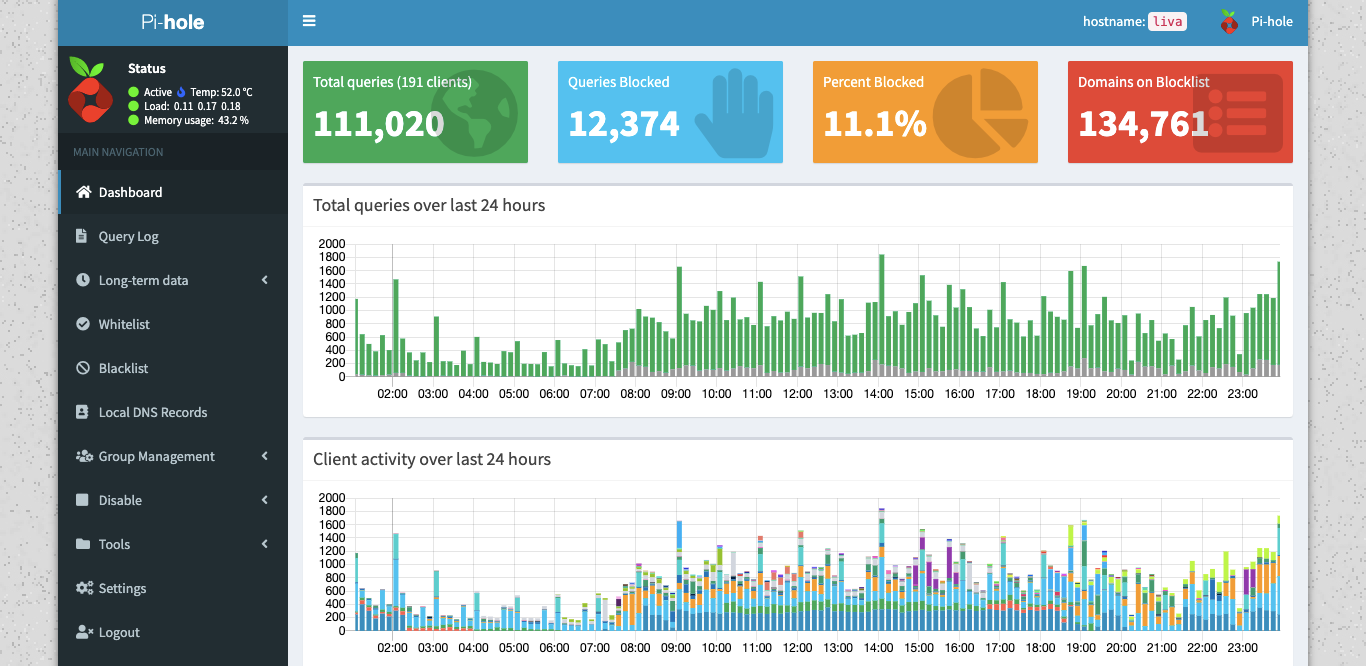Image resolution: width=1366 pixels, height=666 pixels.
Task: Open Pi-hole user menu in top bar
Action: tap(1256, 21)
